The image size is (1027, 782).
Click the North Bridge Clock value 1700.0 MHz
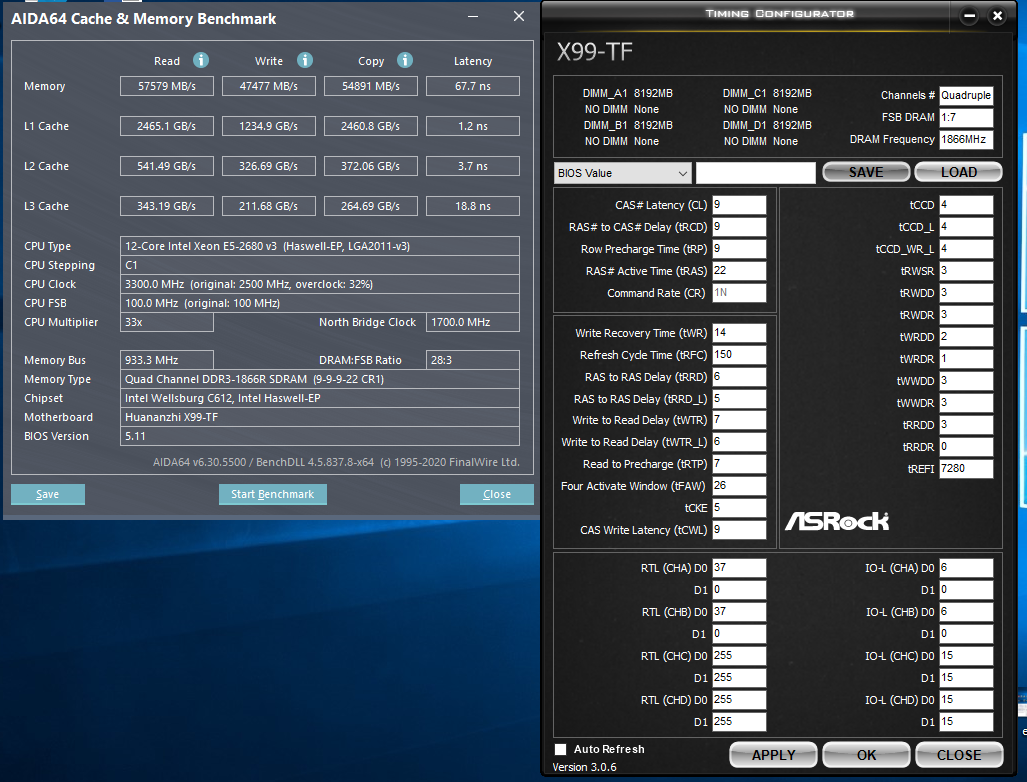tap(472, 322)
